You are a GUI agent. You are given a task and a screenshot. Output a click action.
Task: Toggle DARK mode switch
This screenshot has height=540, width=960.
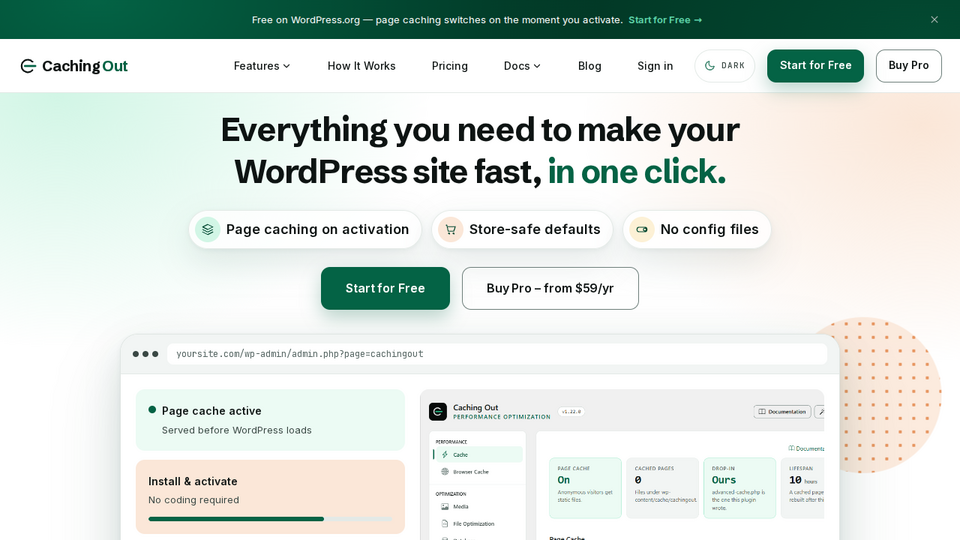pos(724,66)
